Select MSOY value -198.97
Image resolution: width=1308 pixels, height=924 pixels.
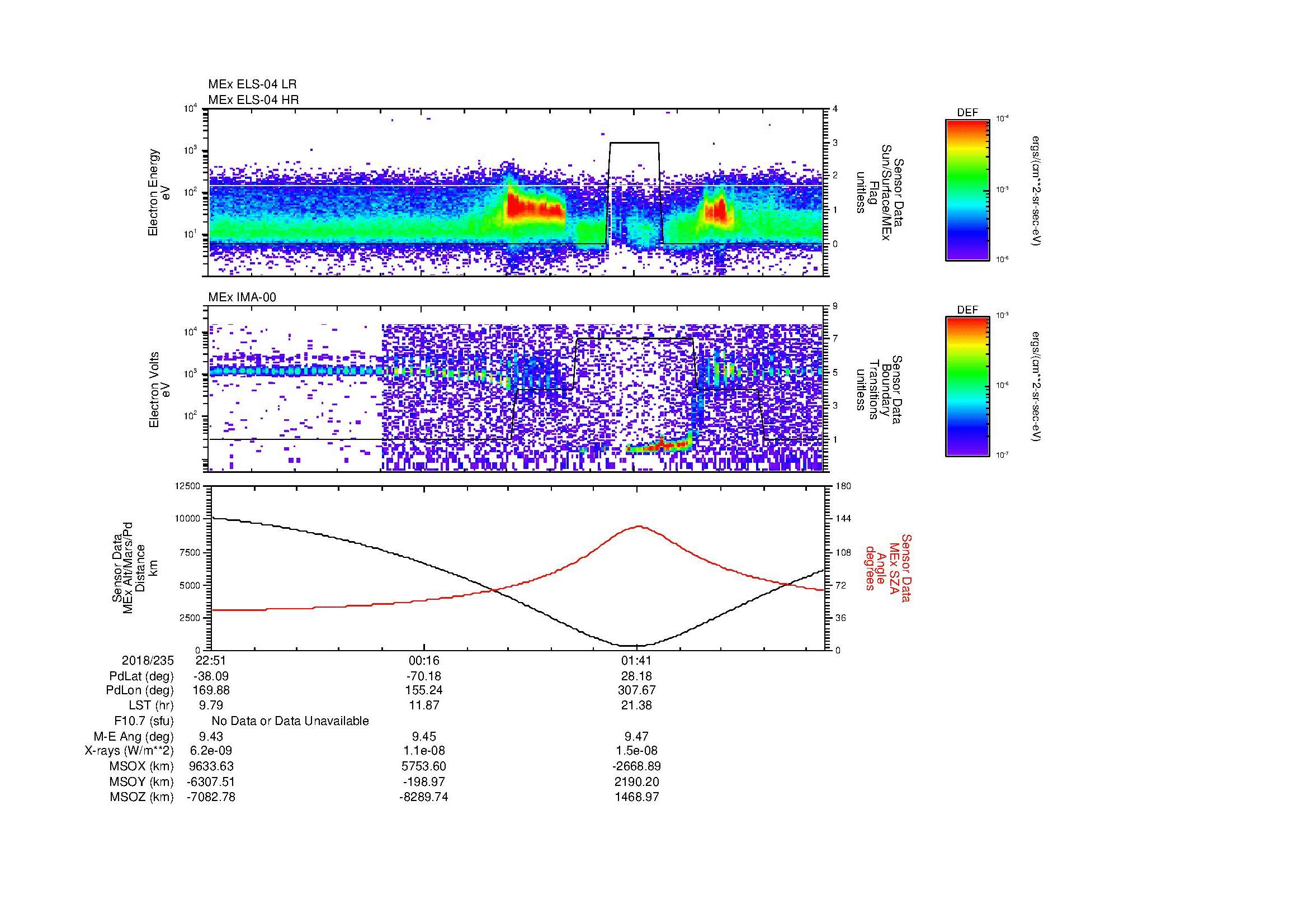(x=424, y=781)
